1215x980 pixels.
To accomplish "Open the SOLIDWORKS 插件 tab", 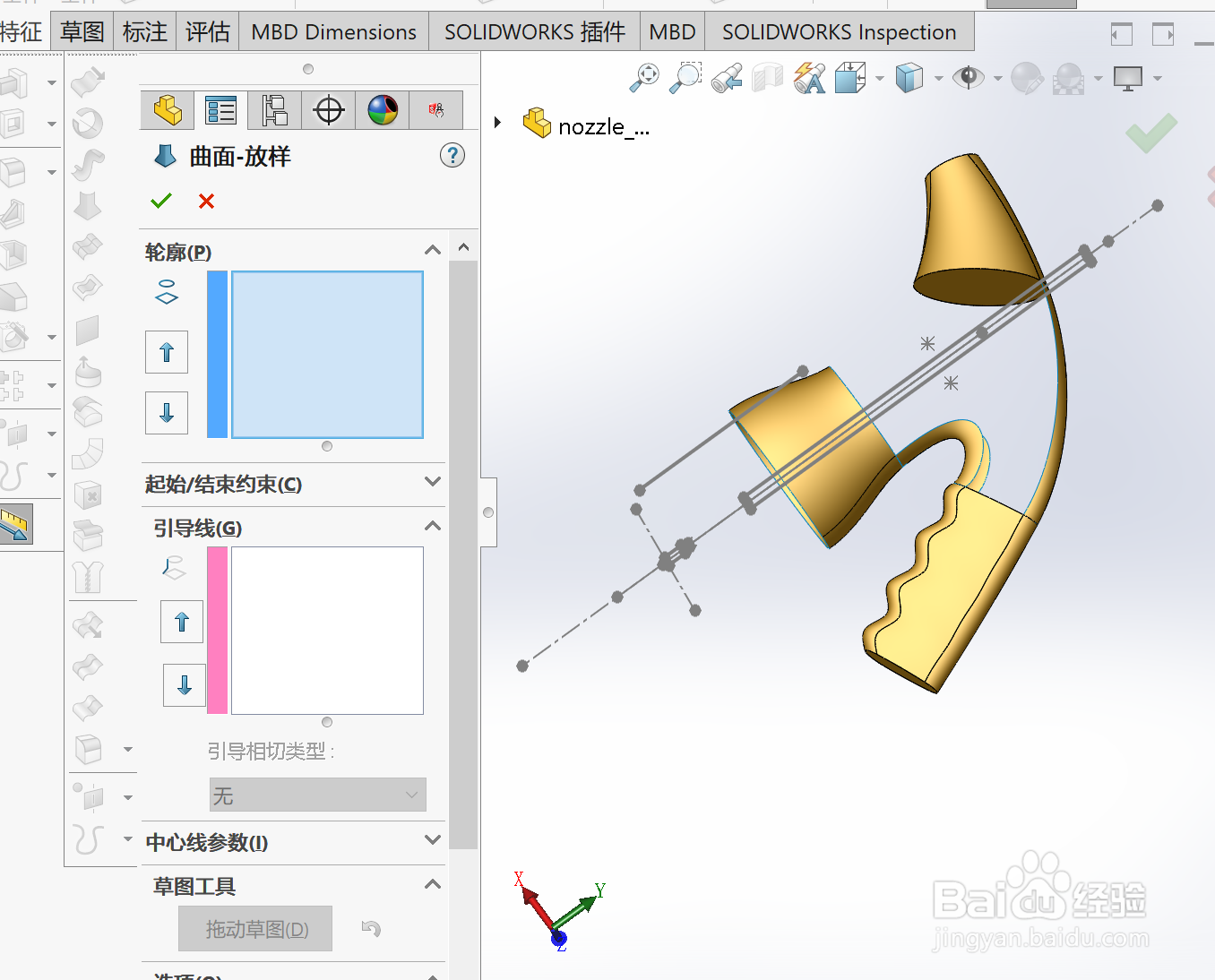I will coord(535,32).
